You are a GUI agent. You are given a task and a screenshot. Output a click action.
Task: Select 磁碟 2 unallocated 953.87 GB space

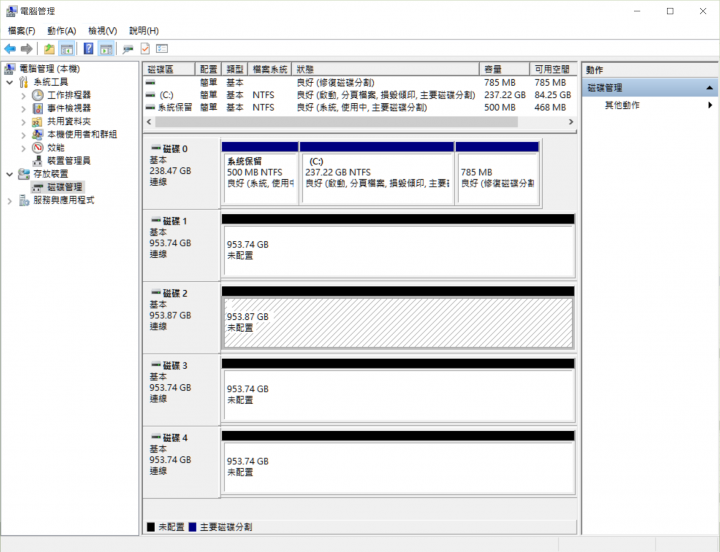tap(398, 317)
